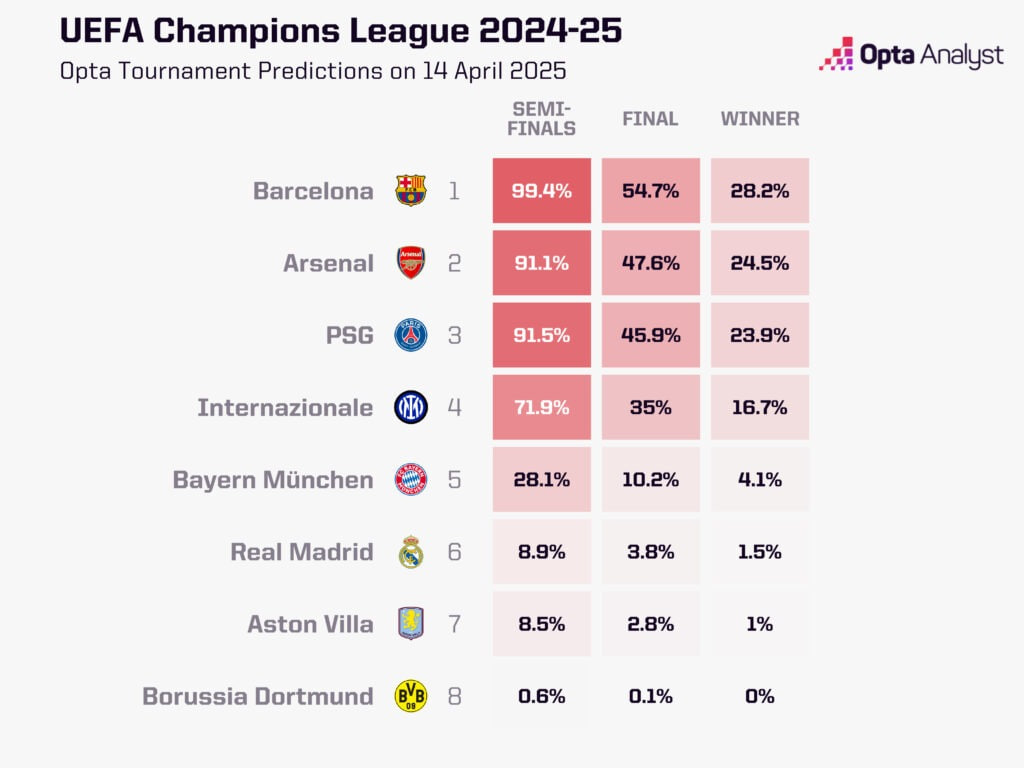Click the Real Madrid team name
Viewport: 1024px width, 768px height.
pos(301,551)
